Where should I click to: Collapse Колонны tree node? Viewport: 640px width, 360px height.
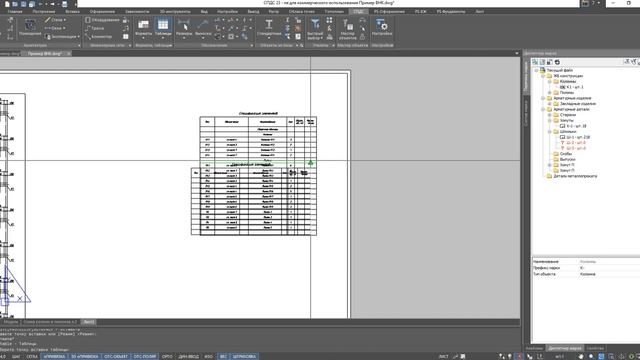click(x=550, y=82)
